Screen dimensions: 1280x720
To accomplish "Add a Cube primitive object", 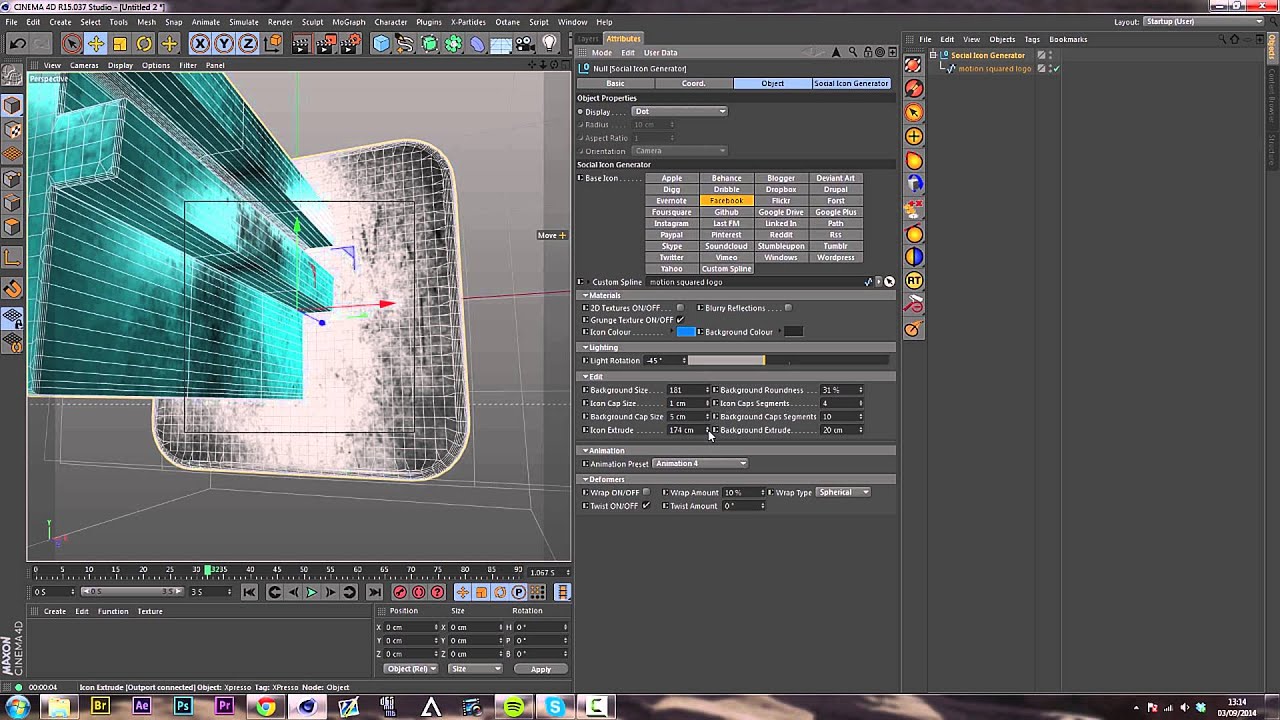I will pos(381,43).
